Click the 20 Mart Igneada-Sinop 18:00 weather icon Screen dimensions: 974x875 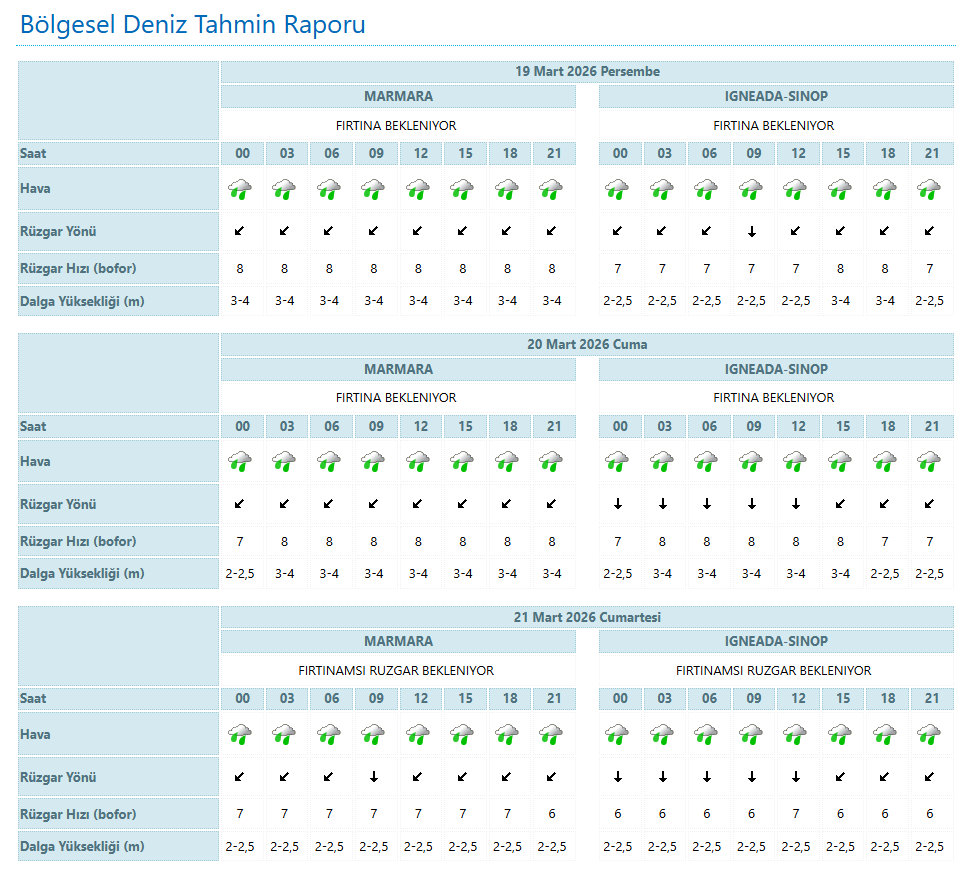tap(885, 461)
